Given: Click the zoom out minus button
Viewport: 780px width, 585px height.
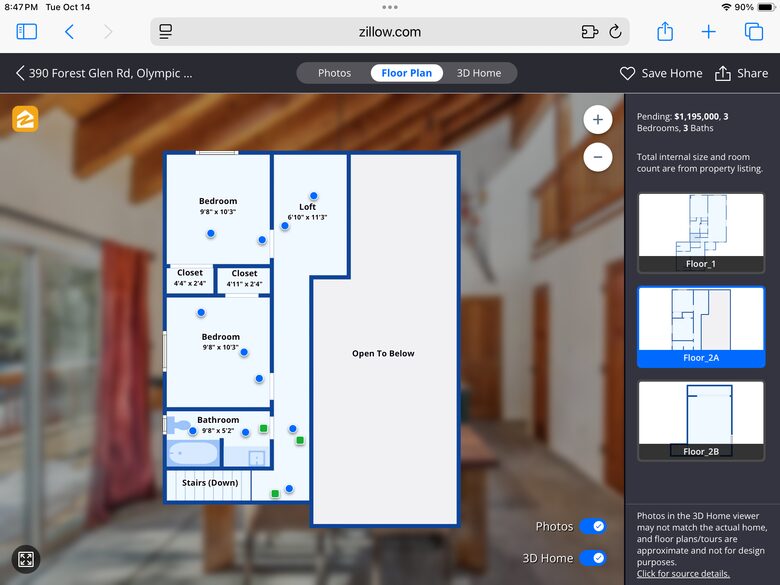Looking at the screenshot, I should point(597,157).
